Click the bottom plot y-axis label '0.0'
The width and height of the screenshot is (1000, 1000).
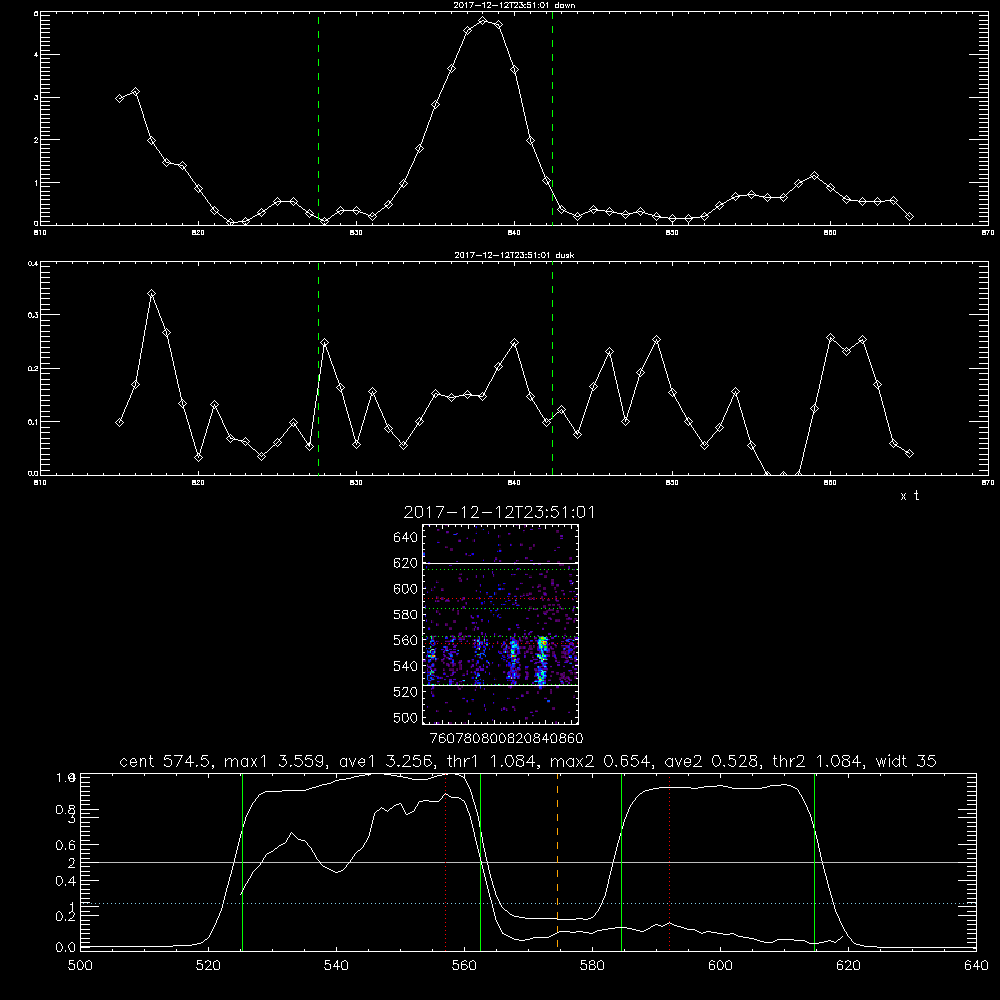click(x=66, y=948)
